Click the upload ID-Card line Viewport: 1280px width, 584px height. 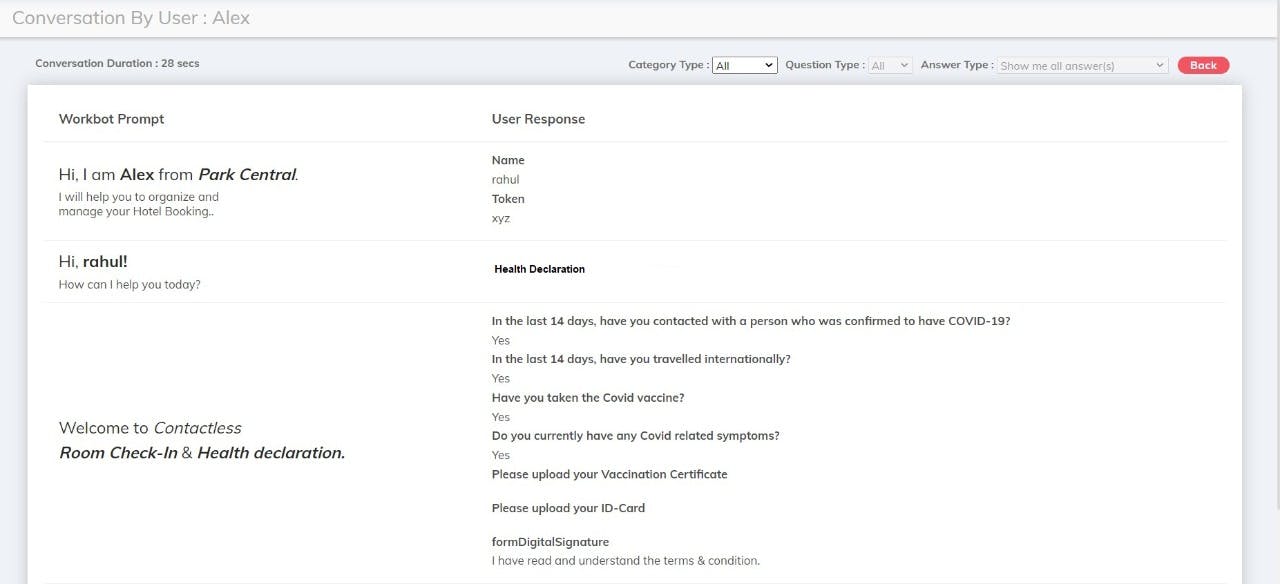568,508
